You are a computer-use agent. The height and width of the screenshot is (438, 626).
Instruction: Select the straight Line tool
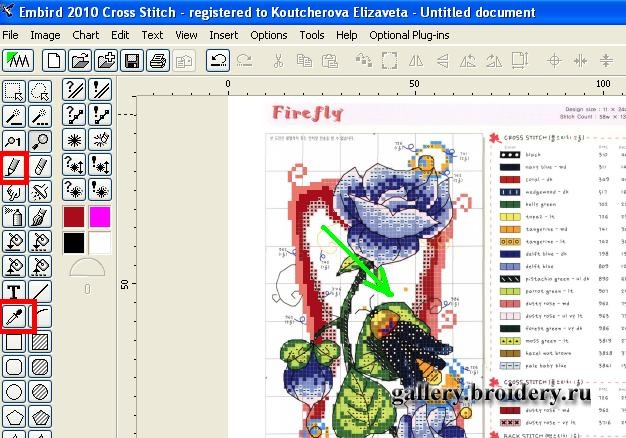coord(40,291)
